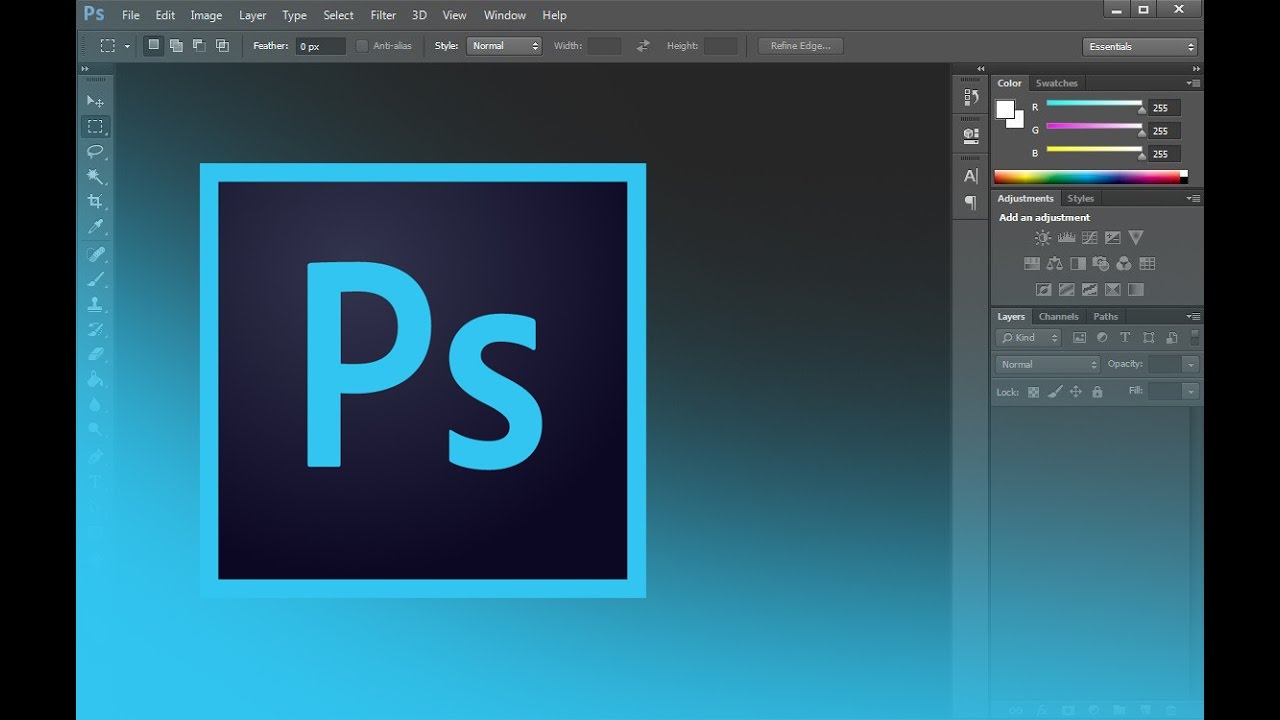This screenshot has height=720, width=1280.
Task: Switch to the Channels tab
Action: [x=1058, y=317]
